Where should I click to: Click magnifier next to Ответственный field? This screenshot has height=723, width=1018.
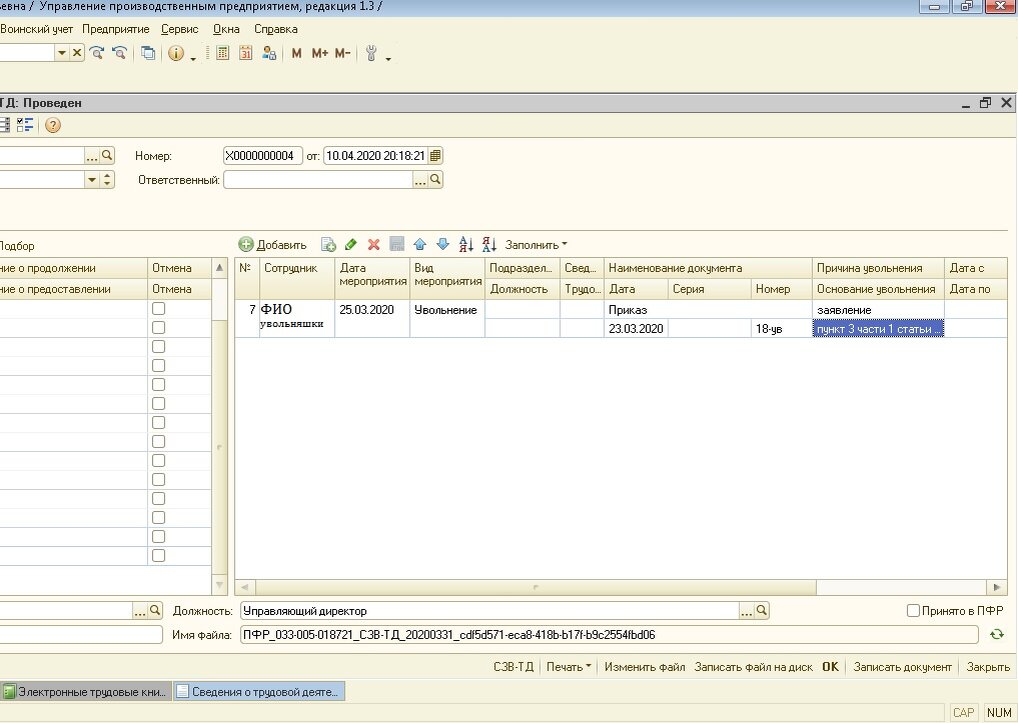436,179
